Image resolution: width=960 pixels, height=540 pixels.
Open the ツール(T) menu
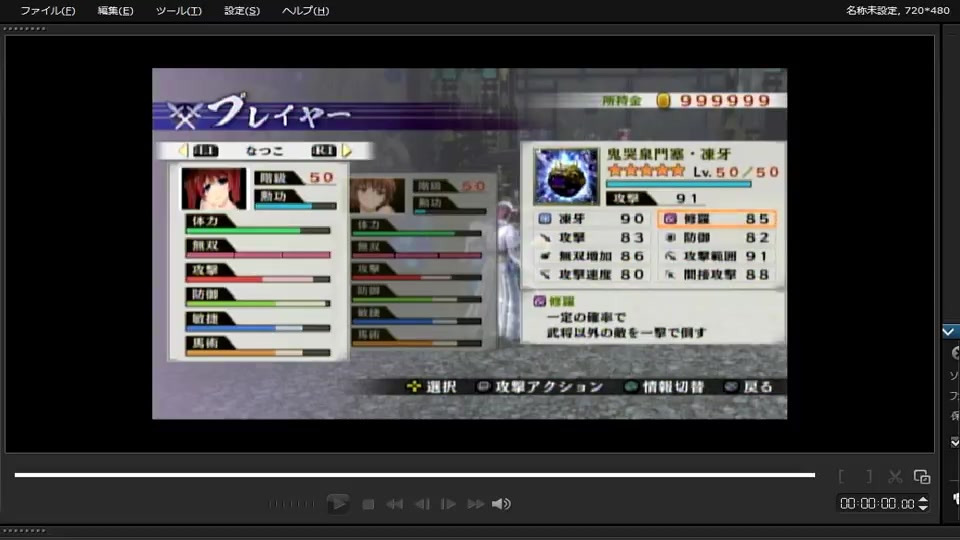coord(178,10)
